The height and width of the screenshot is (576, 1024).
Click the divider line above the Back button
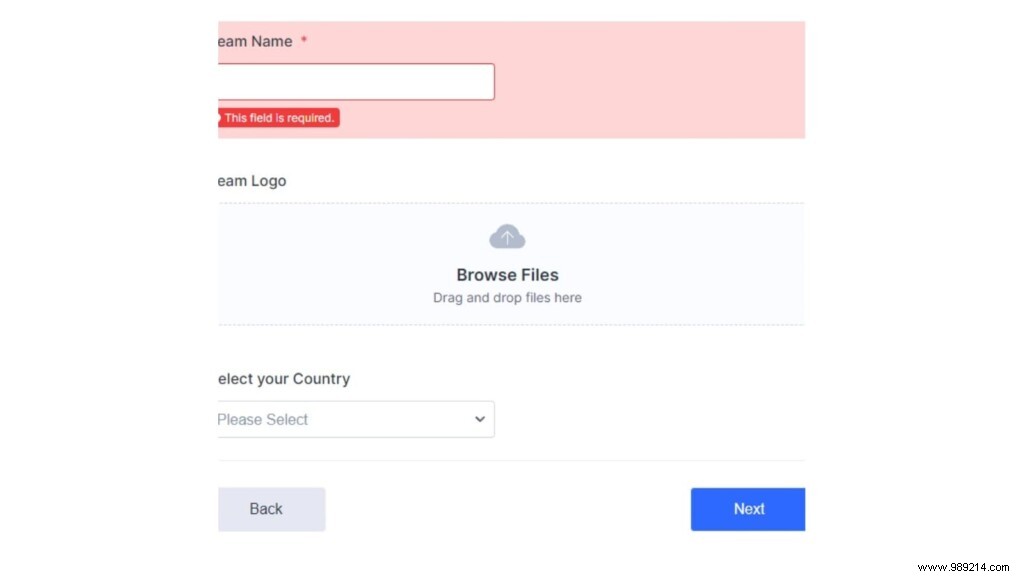(x=510, y=461)
